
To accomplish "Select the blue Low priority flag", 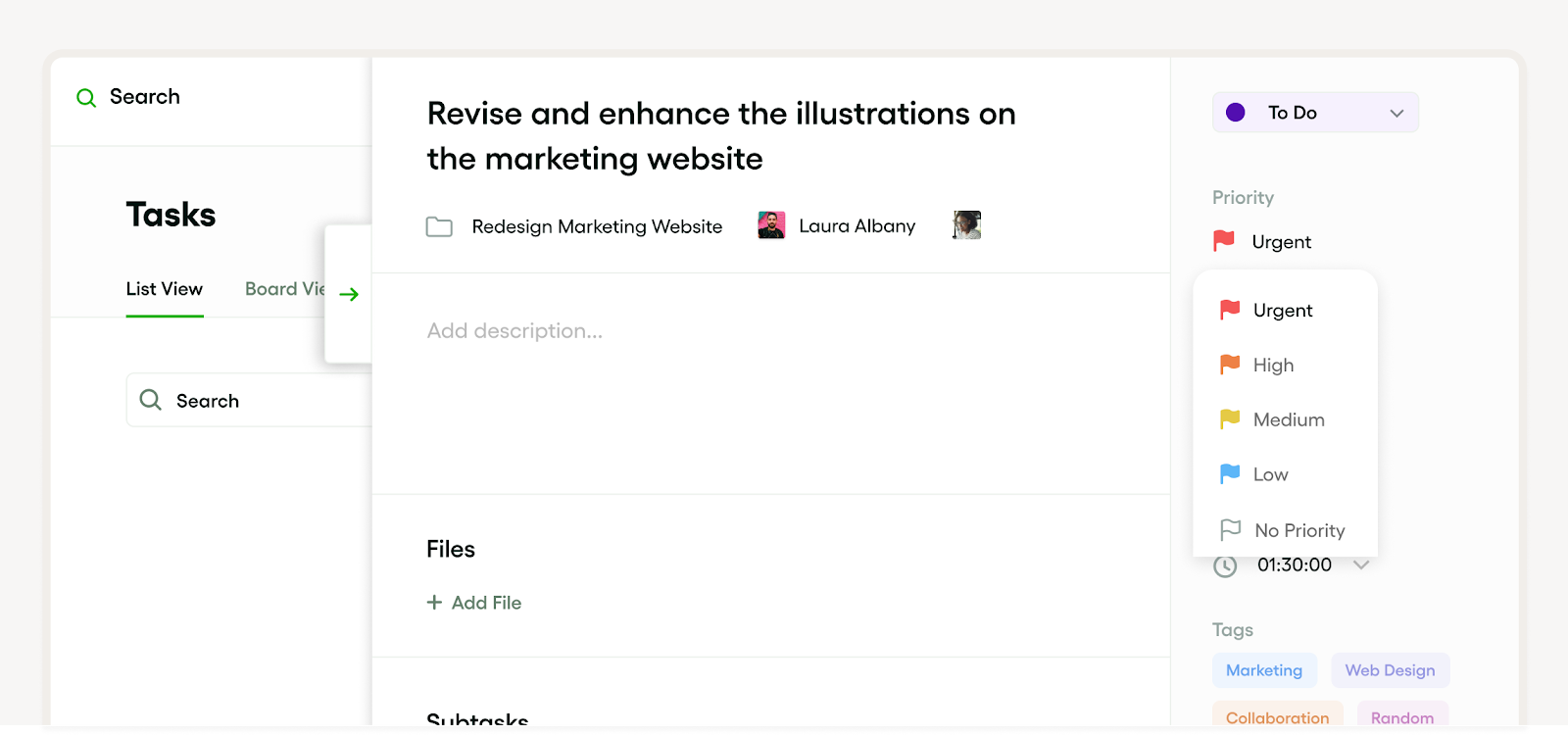I will click(1230, 474).
